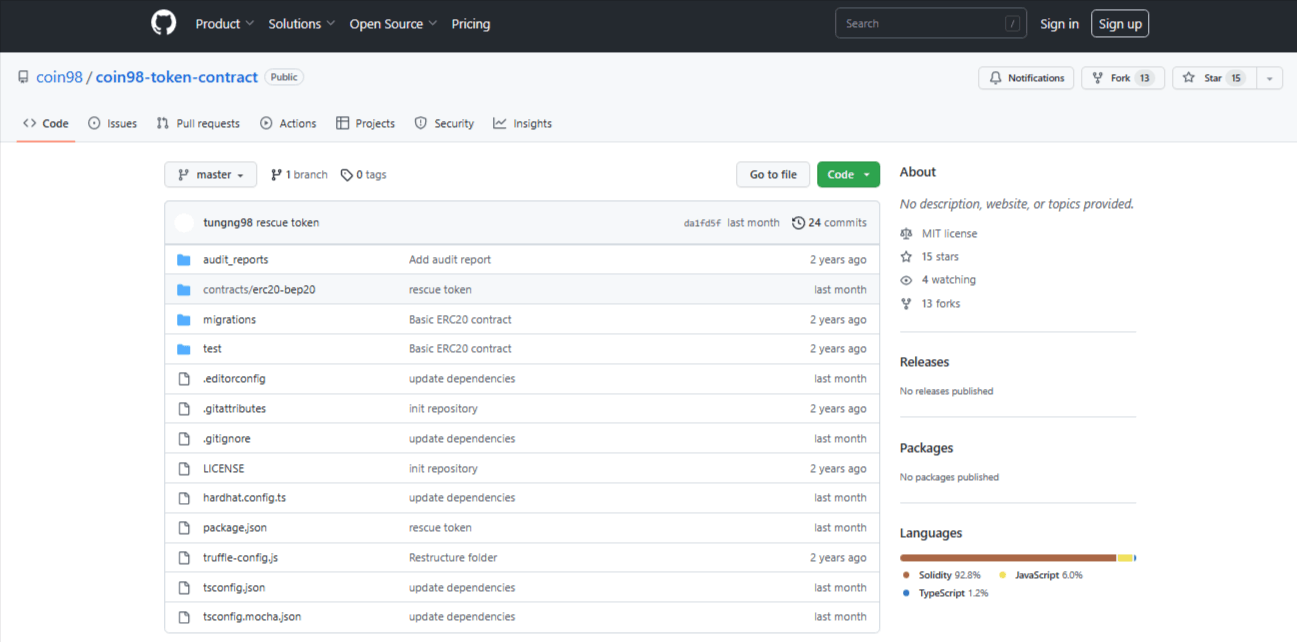1297x642 pixels.
Task: Click the Solidity 92.8% language link
Action: tap(941, 576)
